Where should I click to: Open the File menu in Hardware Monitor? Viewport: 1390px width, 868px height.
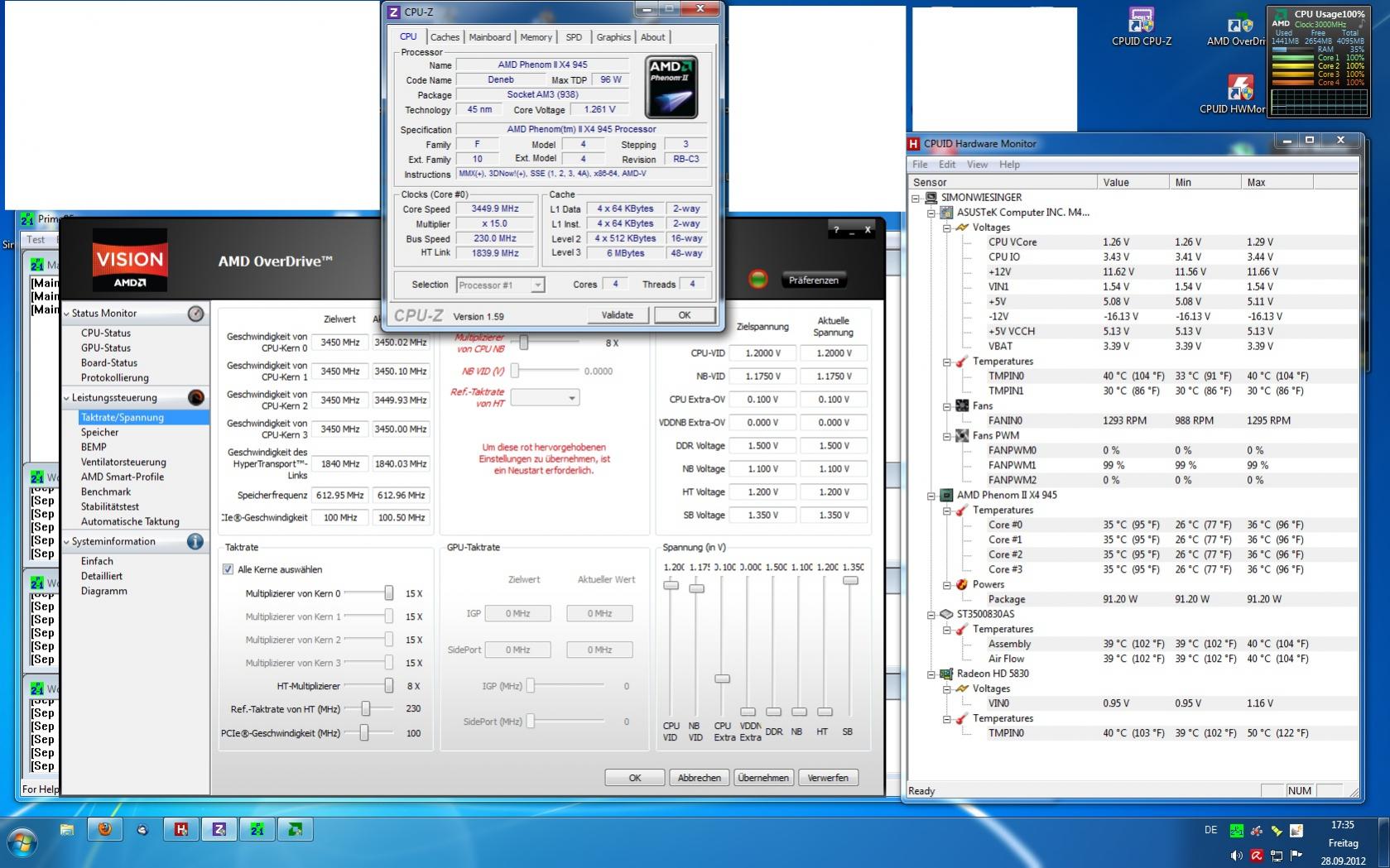pyautogui.click(x=920, y=165)
